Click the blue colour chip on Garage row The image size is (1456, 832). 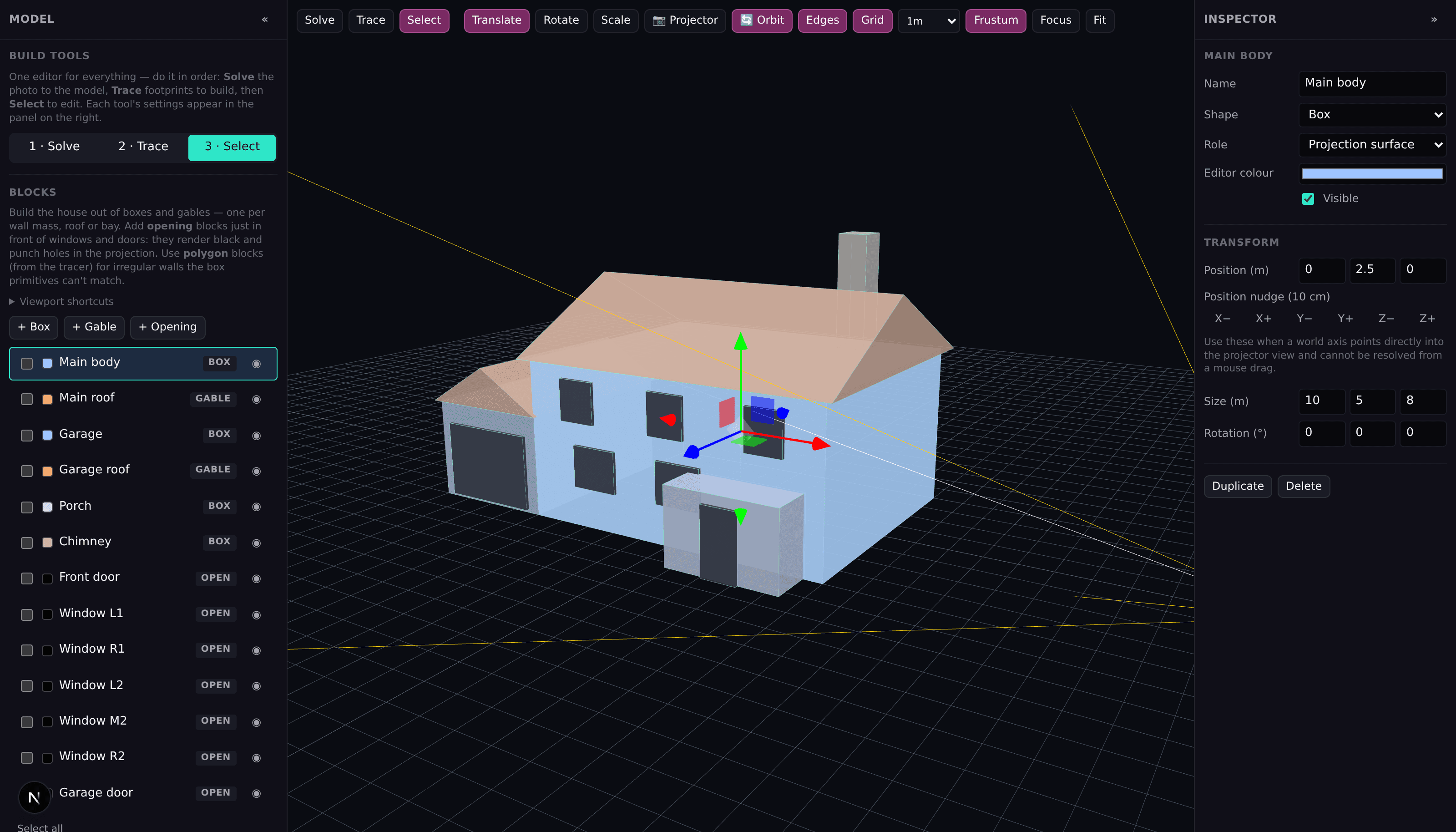point(47,436)
